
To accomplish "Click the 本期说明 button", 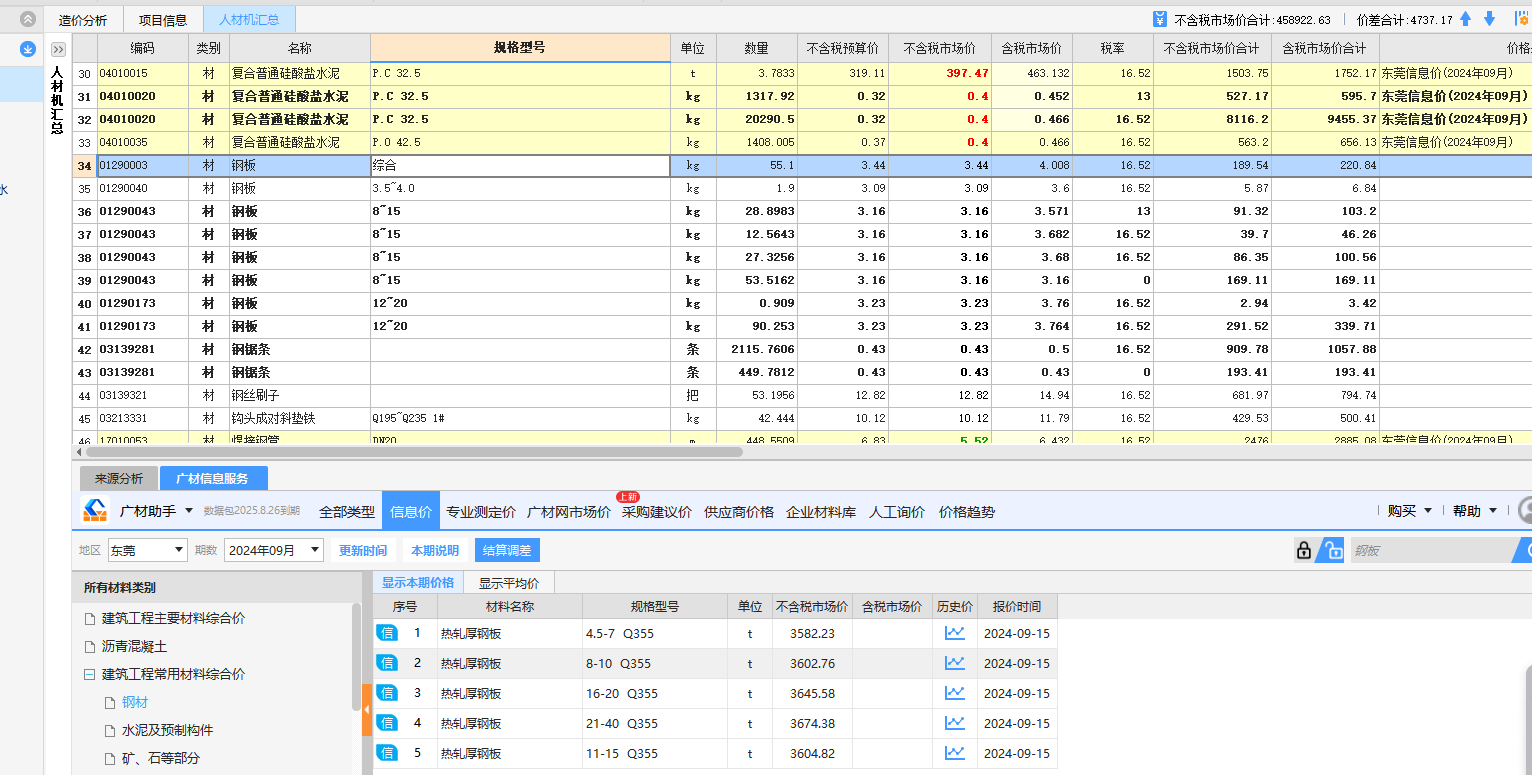I will coord(435,550).
